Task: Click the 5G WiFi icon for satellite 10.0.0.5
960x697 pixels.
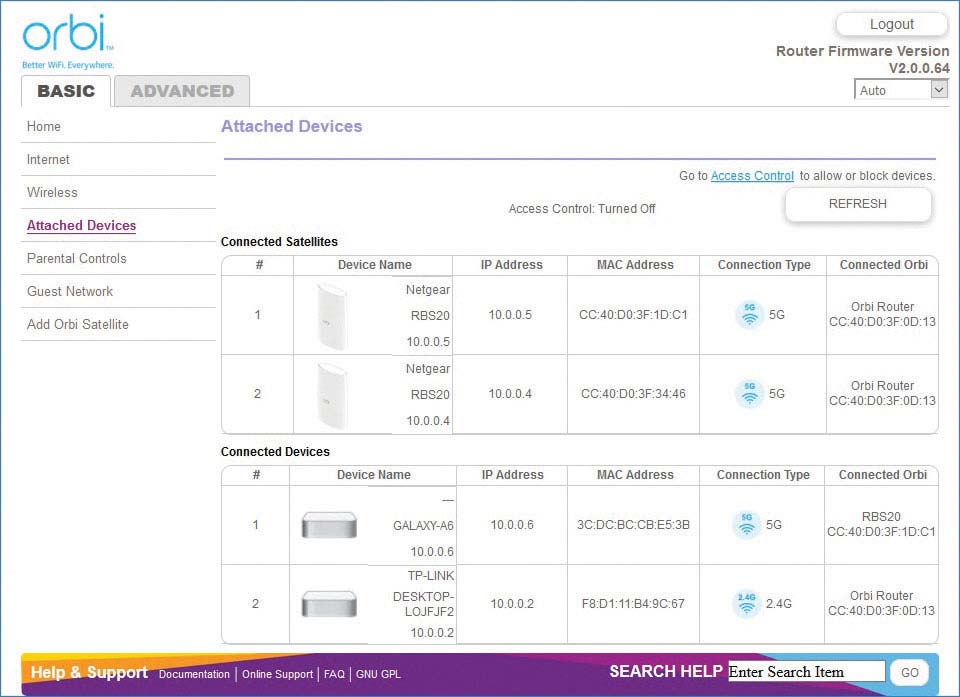Action: 749,315
